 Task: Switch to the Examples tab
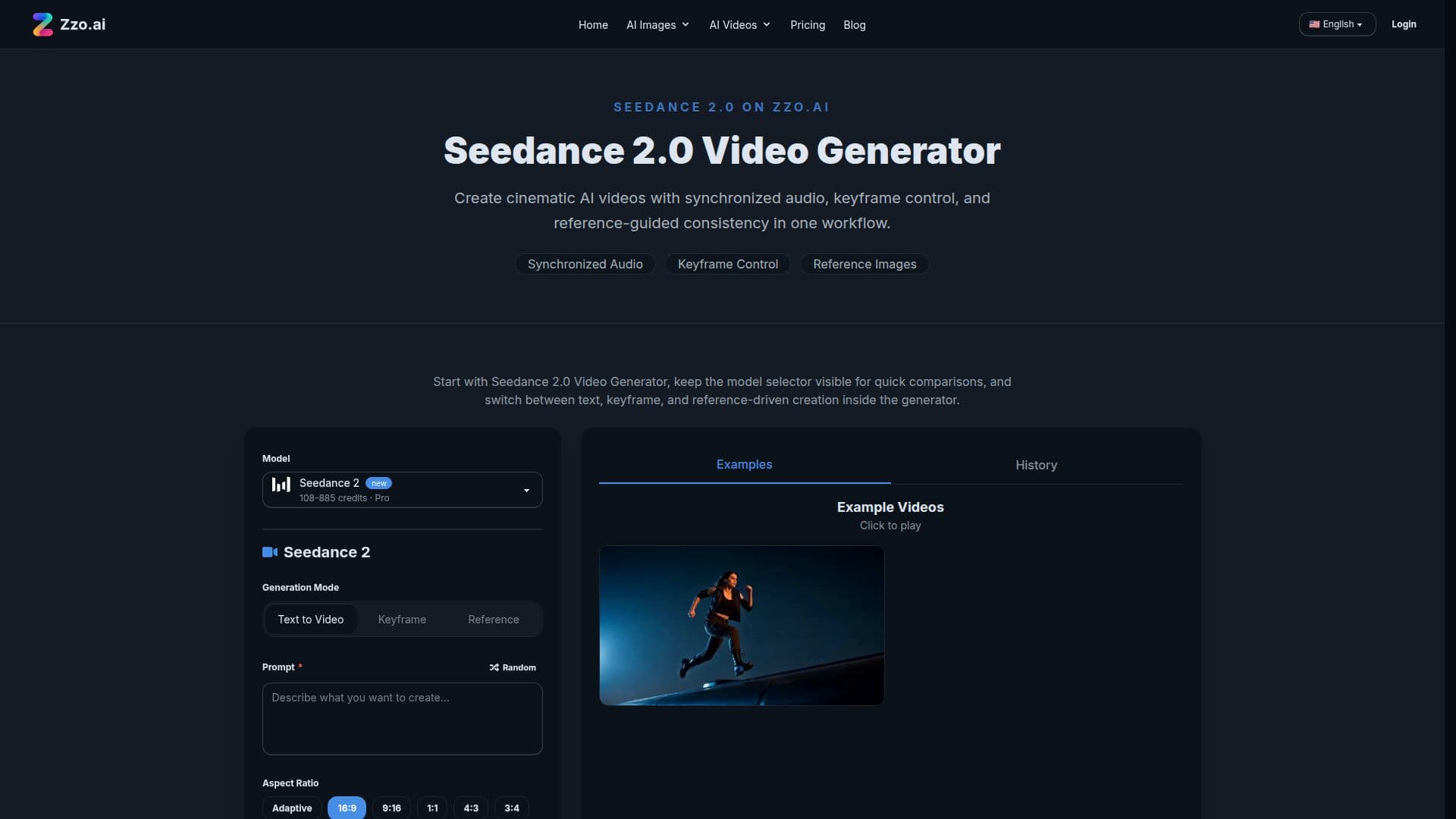point(744,464)
